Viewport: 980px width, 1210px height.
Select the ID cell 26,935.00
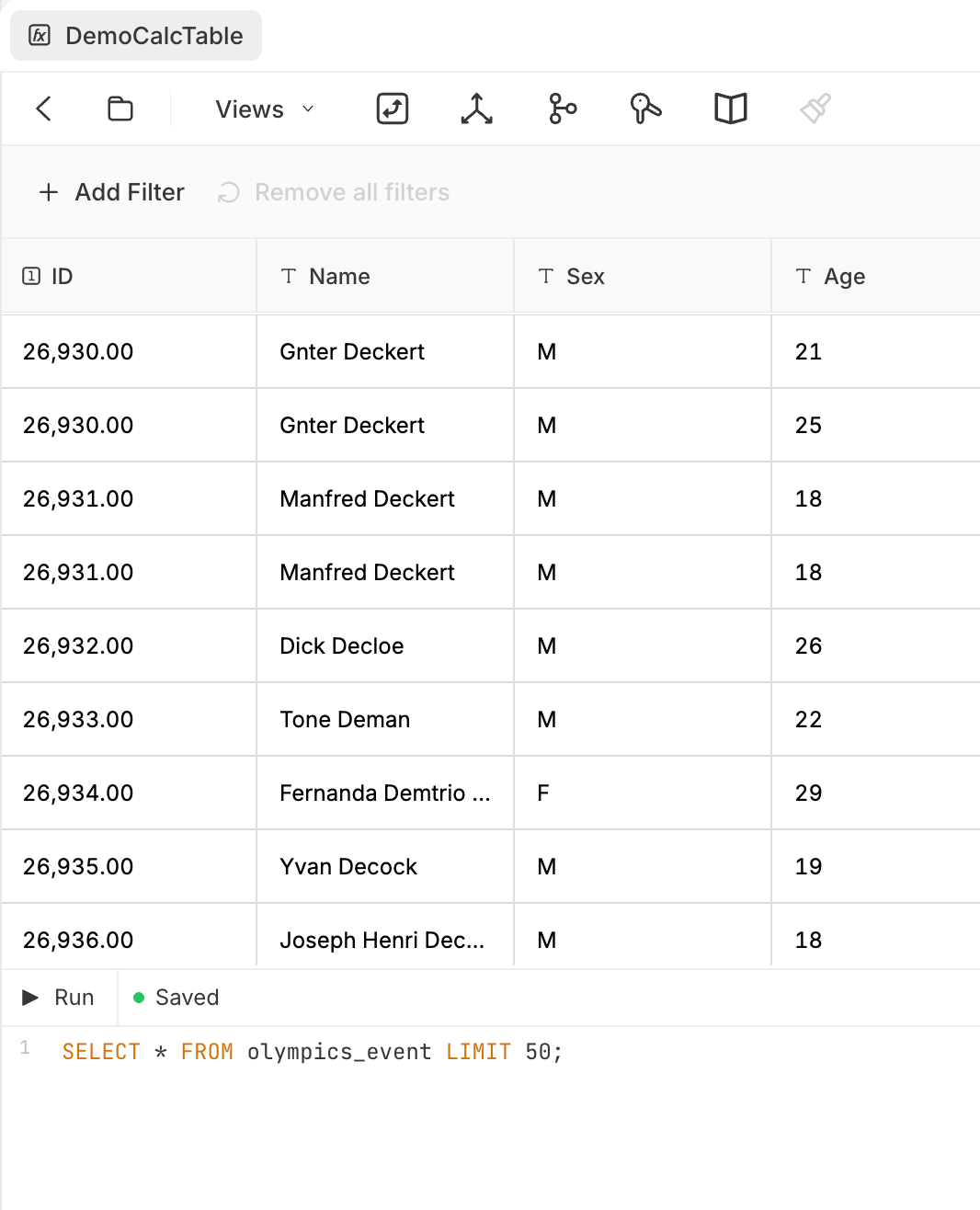[x=129, y=866]
